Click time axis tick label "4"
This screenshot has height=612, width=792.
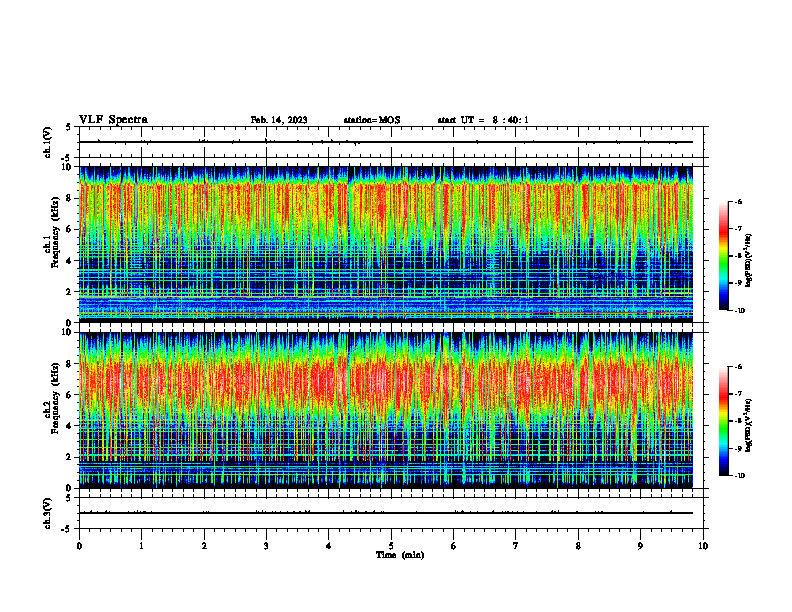[x=329, y=546]
